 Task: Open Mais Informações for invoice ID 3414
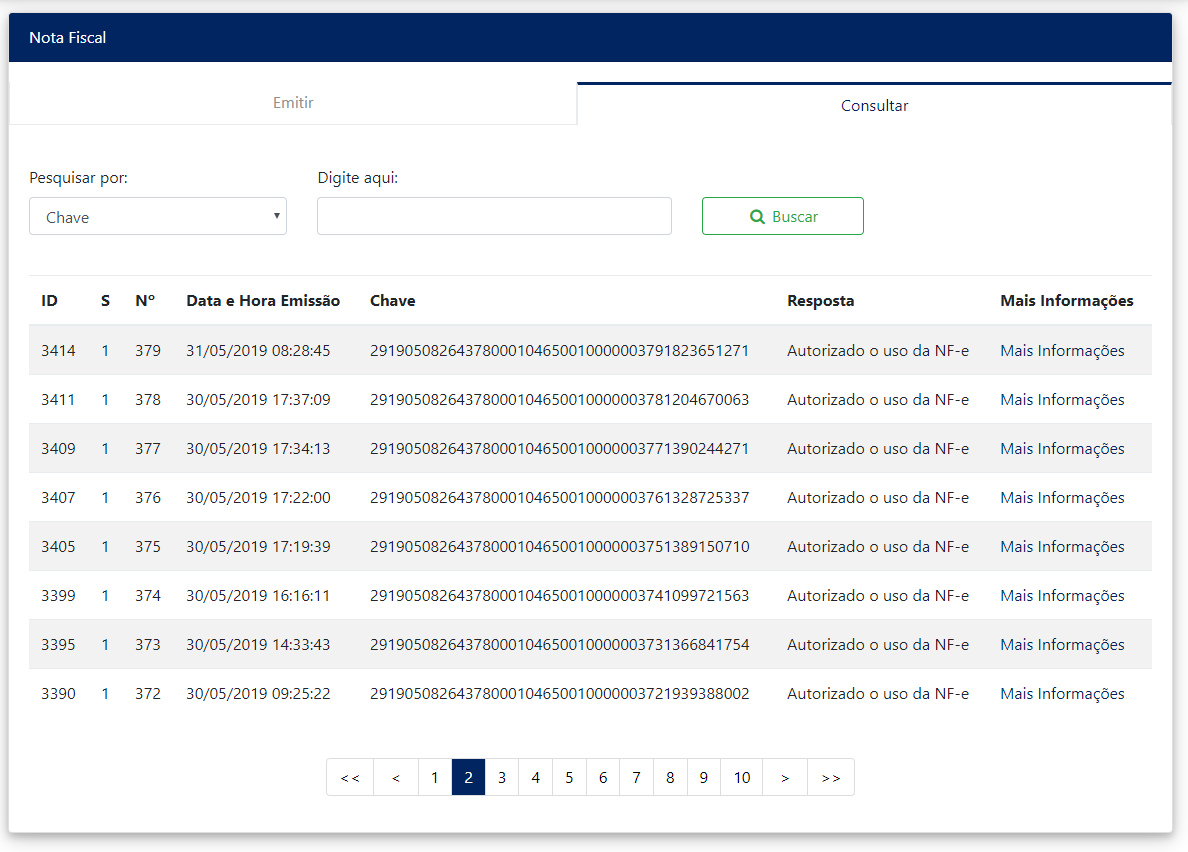click(1062, 351)
